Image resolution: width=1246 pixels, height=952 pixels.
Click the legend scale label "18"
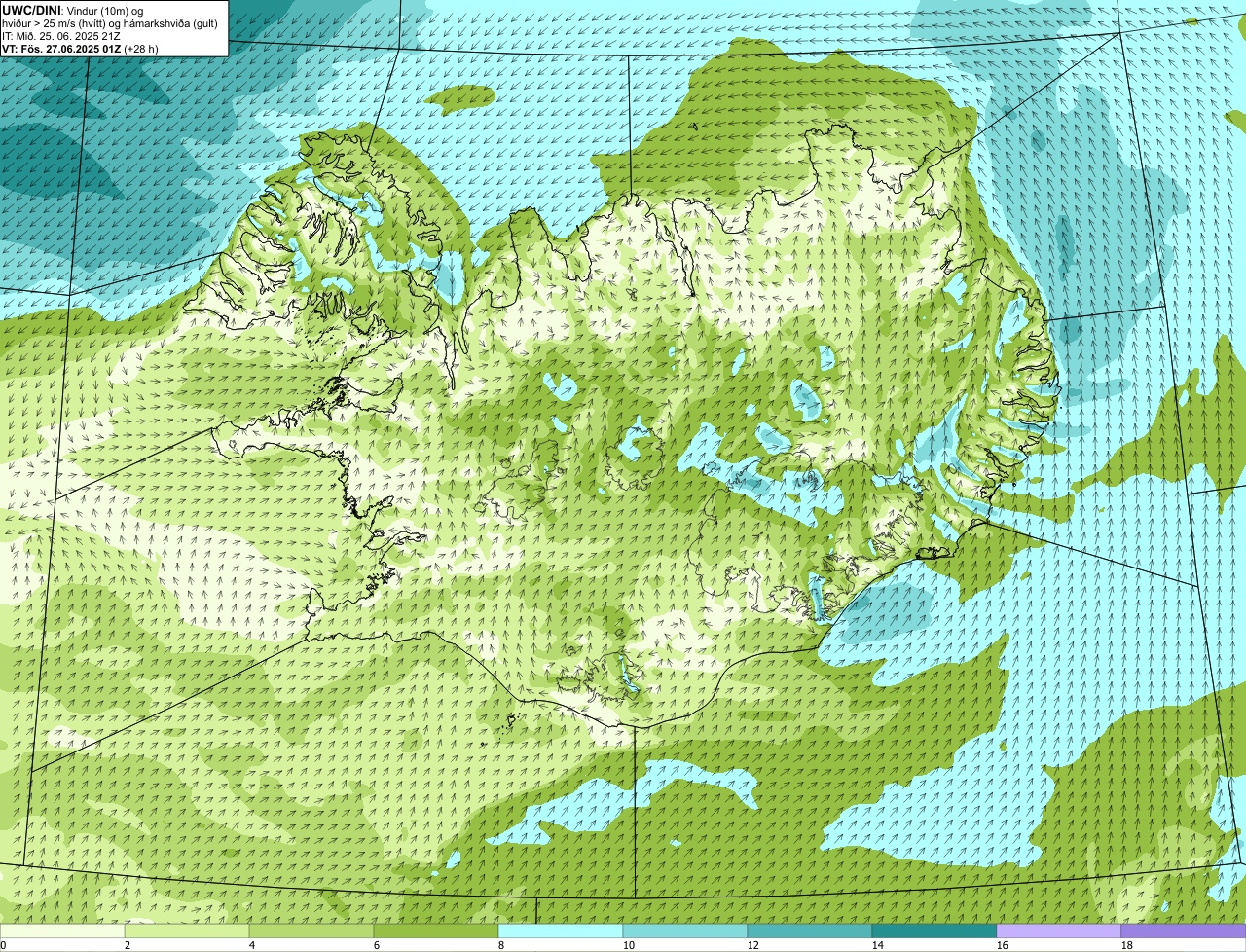pos(1127,945)
